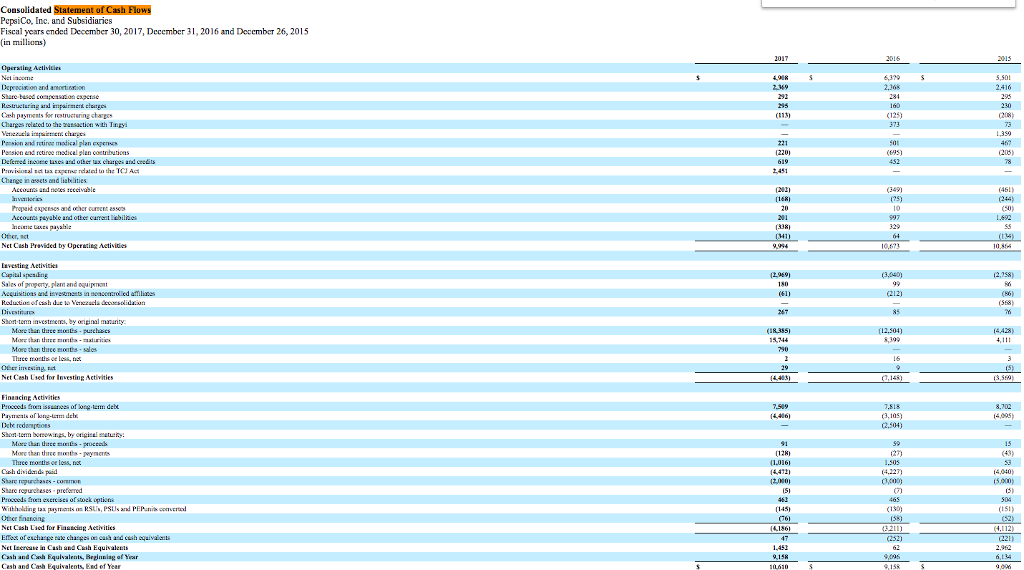Click the 'Income taxes payable' row label
The height and width of the screenshot is (570, 1024).
(42, 227)
